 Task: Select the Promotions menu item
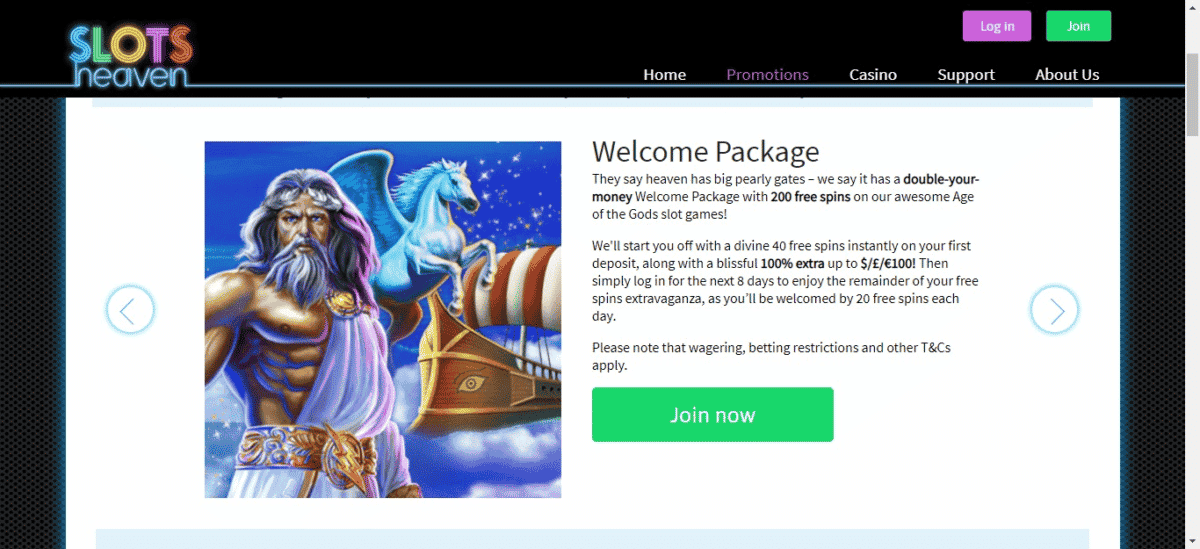click(x=768, y=74)
